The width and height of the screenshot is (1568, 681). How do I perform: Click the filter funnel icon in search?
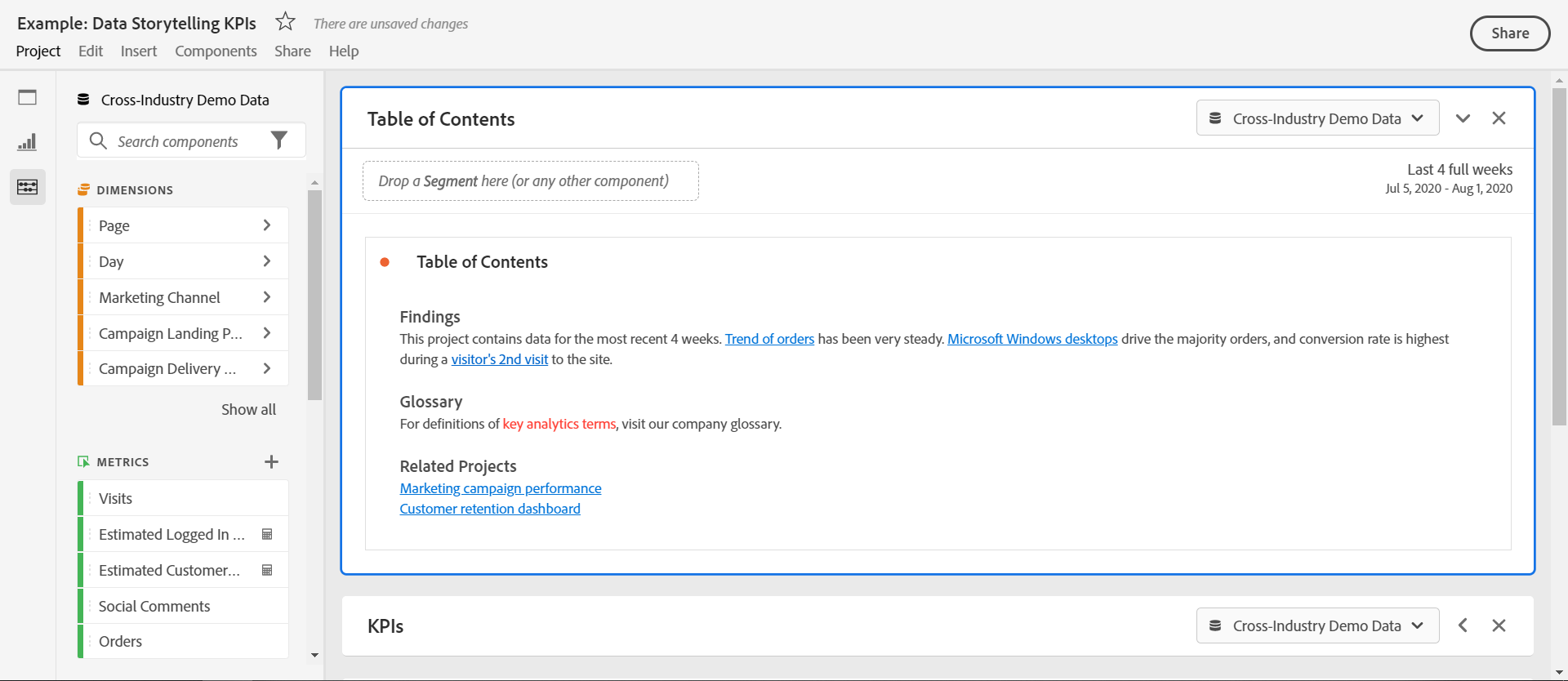pos(279,140)
